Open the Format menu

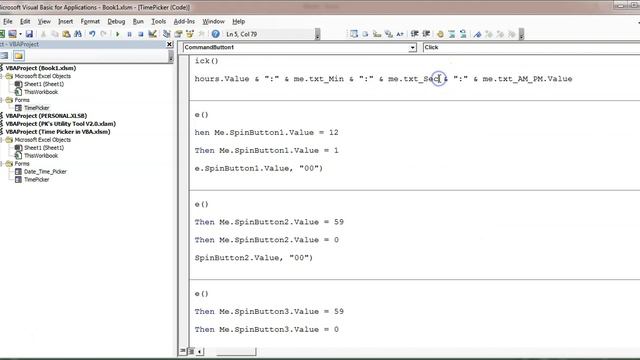pos(90,21)
